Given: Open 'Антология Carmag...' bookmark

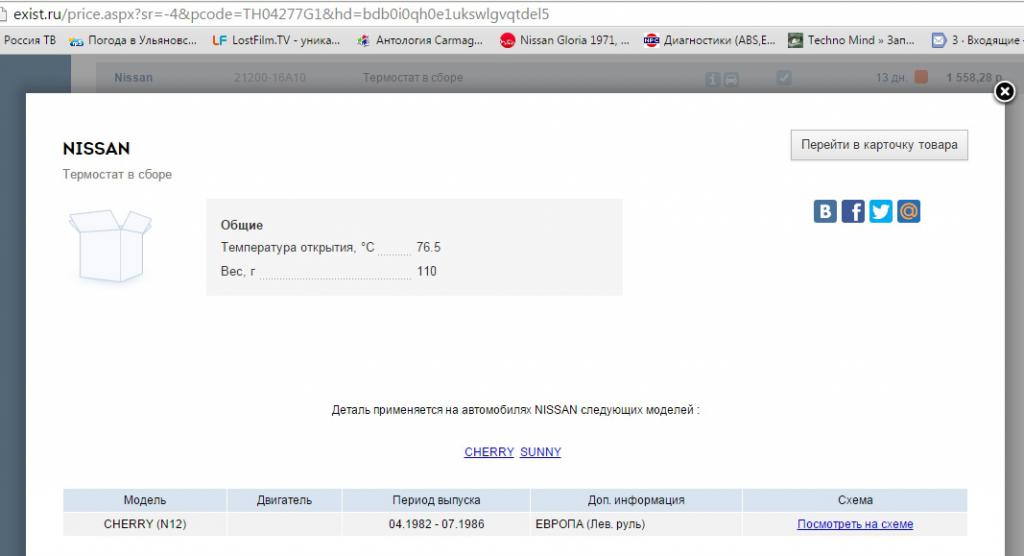Looking at the screenshot, I should point(420,41).
